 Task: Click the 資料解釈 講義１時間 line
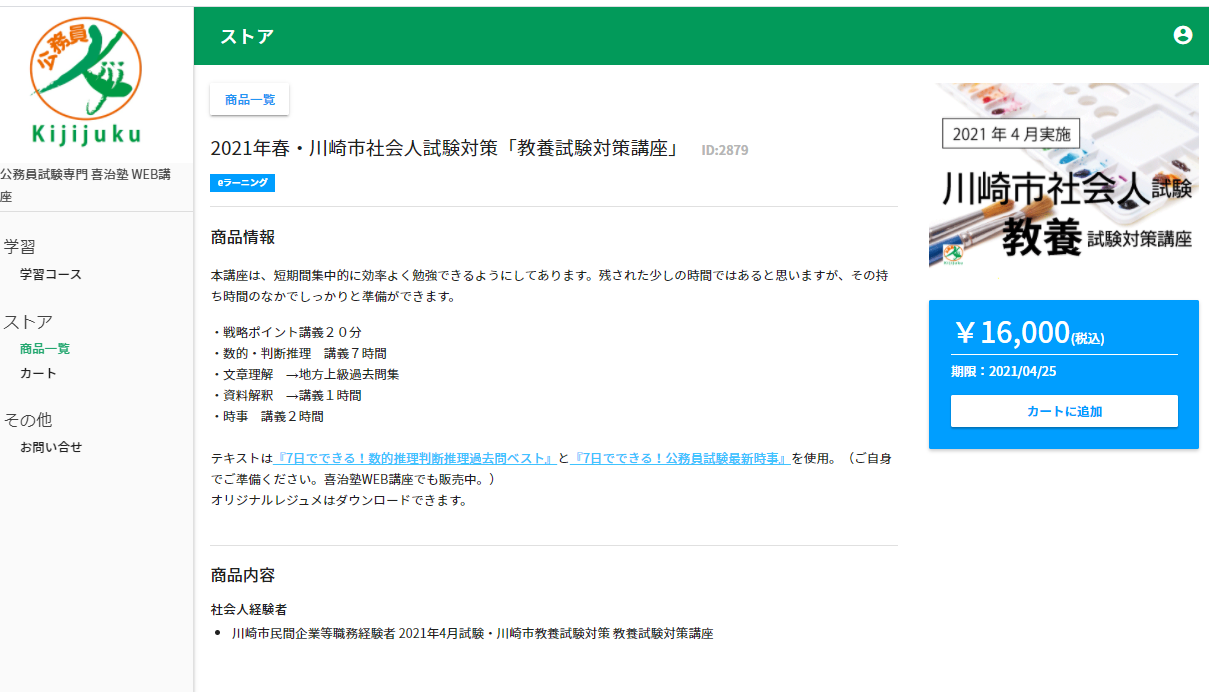tap(286, 395)
